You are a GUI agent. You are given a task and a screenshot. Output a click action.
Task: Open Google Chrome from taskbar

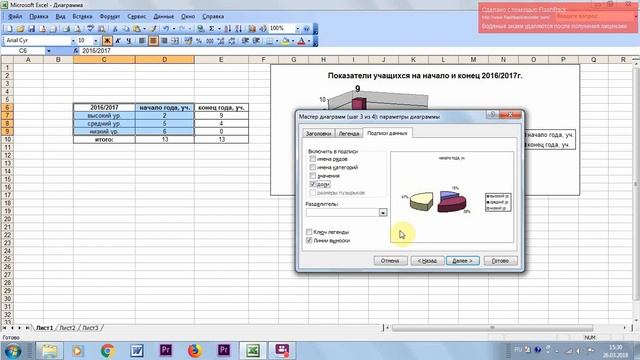(x=108, y=351)
